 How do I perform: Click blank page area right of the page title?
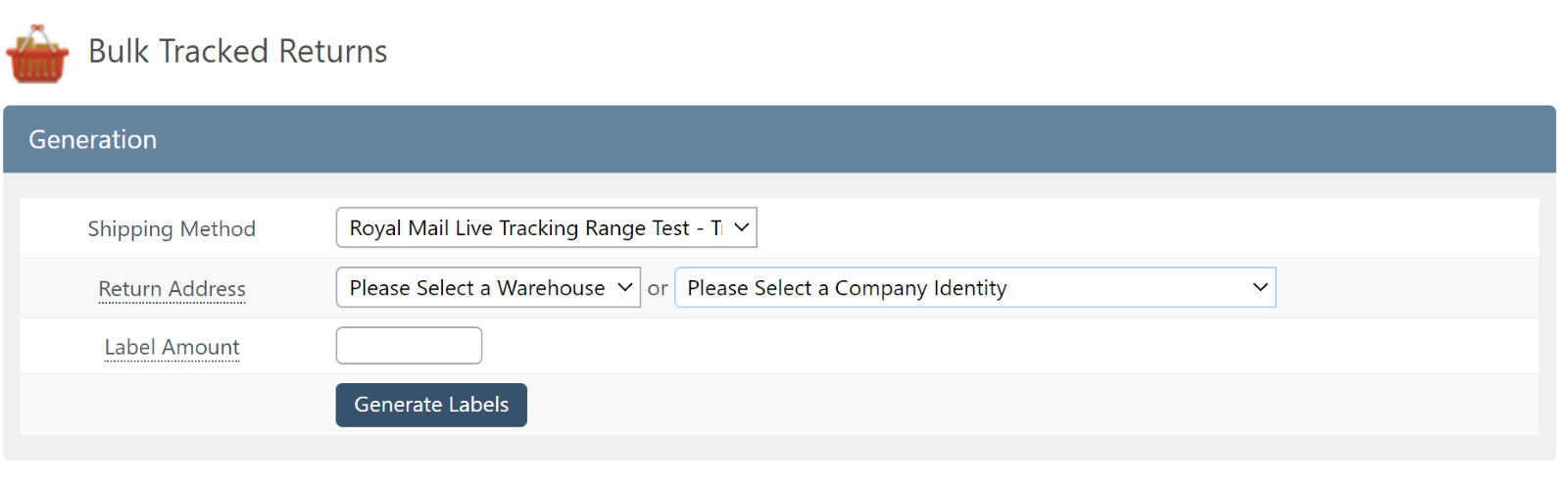point(980,51)
